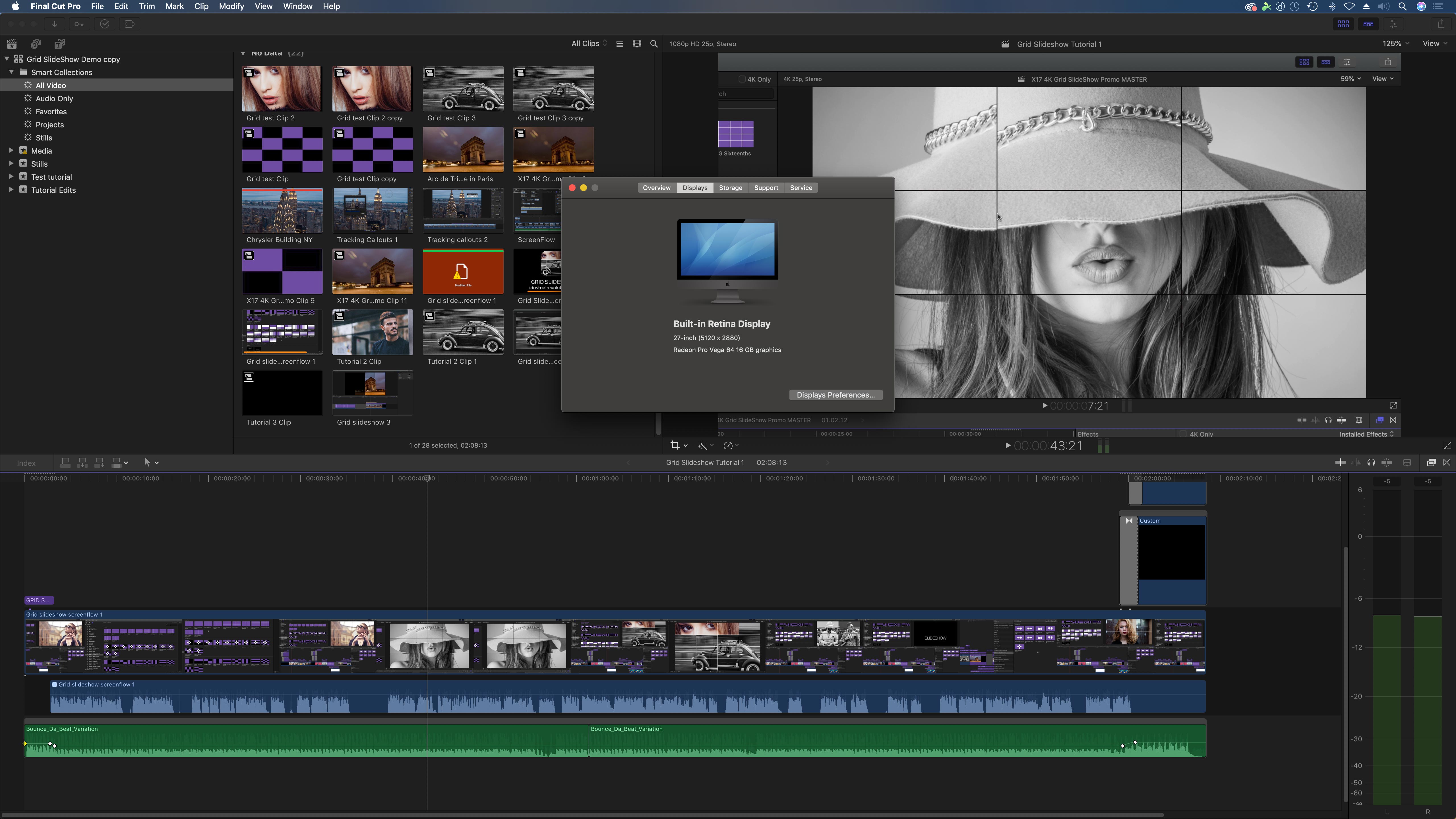Click the Extensions icon in top toolbar
Image resolution: width=1456 pixels, height=819 pixels.
(x=129, y=24)
